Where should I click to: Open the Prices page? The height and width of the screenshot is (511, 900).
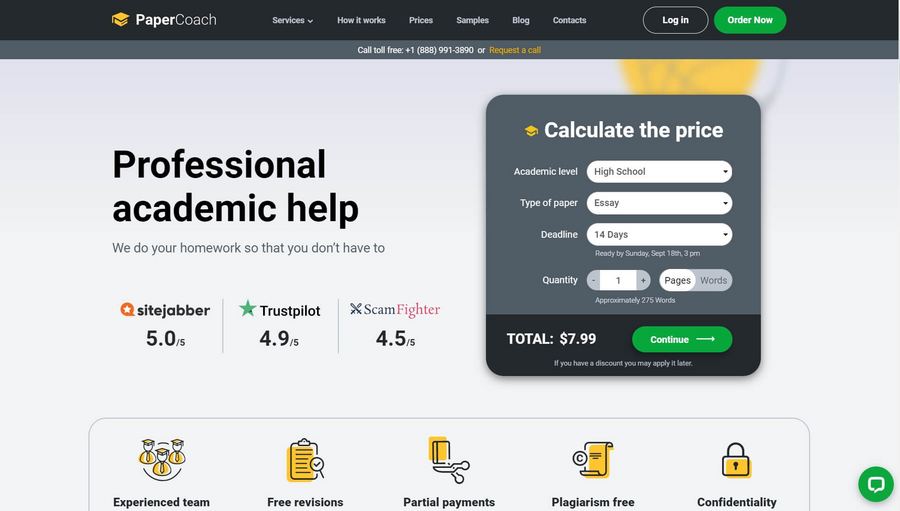click(421, 20)
